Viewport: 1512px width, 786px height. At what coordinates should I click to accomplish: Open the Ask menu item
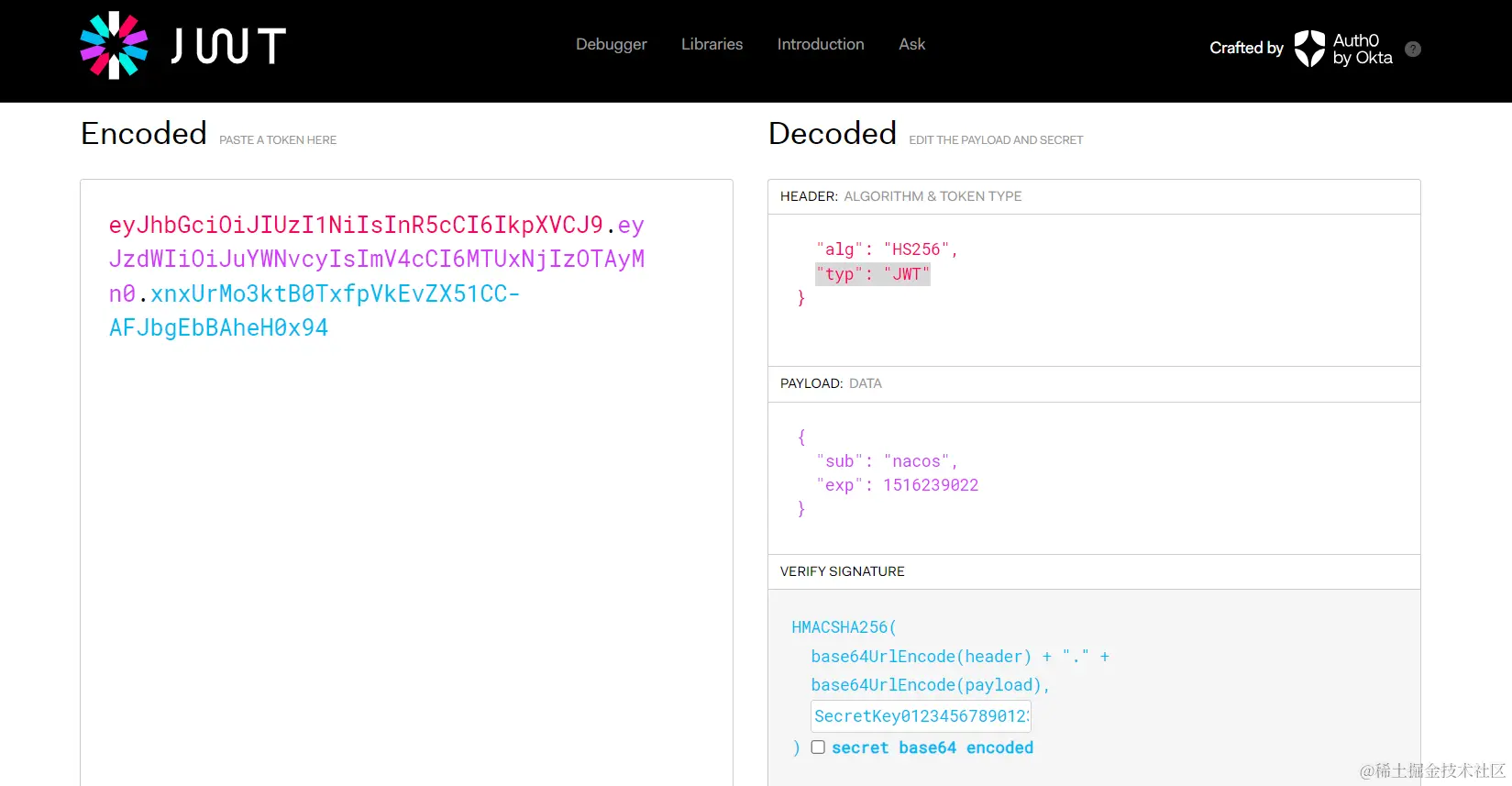[912, 44]
